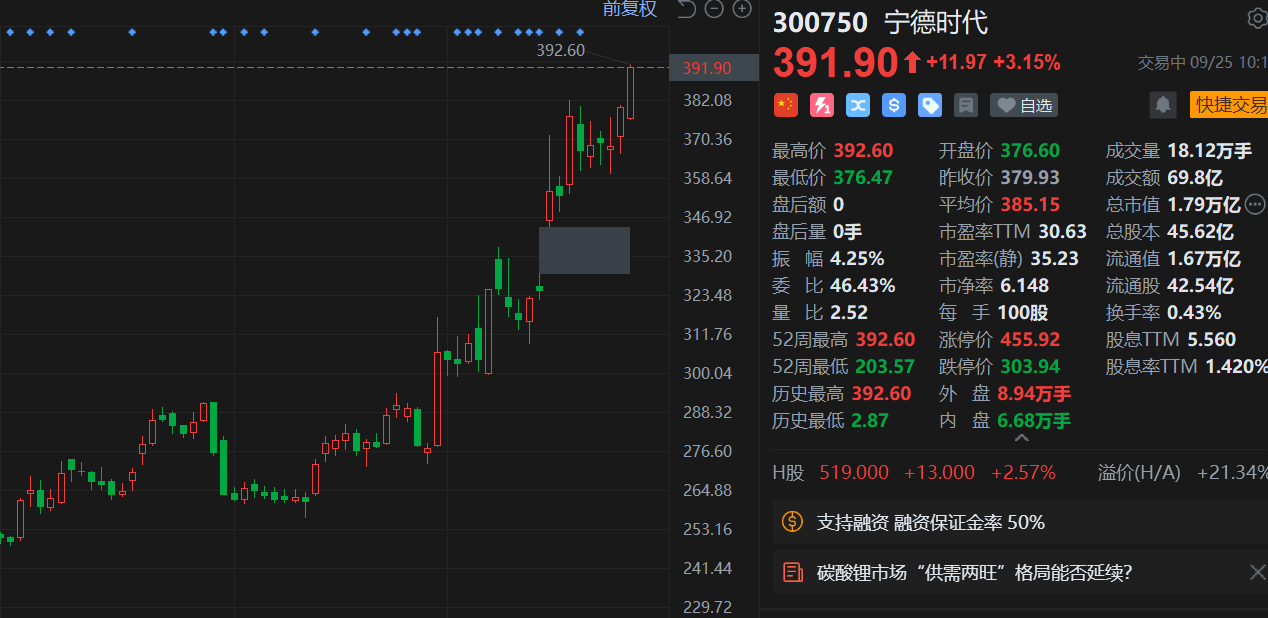Zoom in the candlestick chart
Viewport: 1268px width, 618px height.
coord(742,10)
